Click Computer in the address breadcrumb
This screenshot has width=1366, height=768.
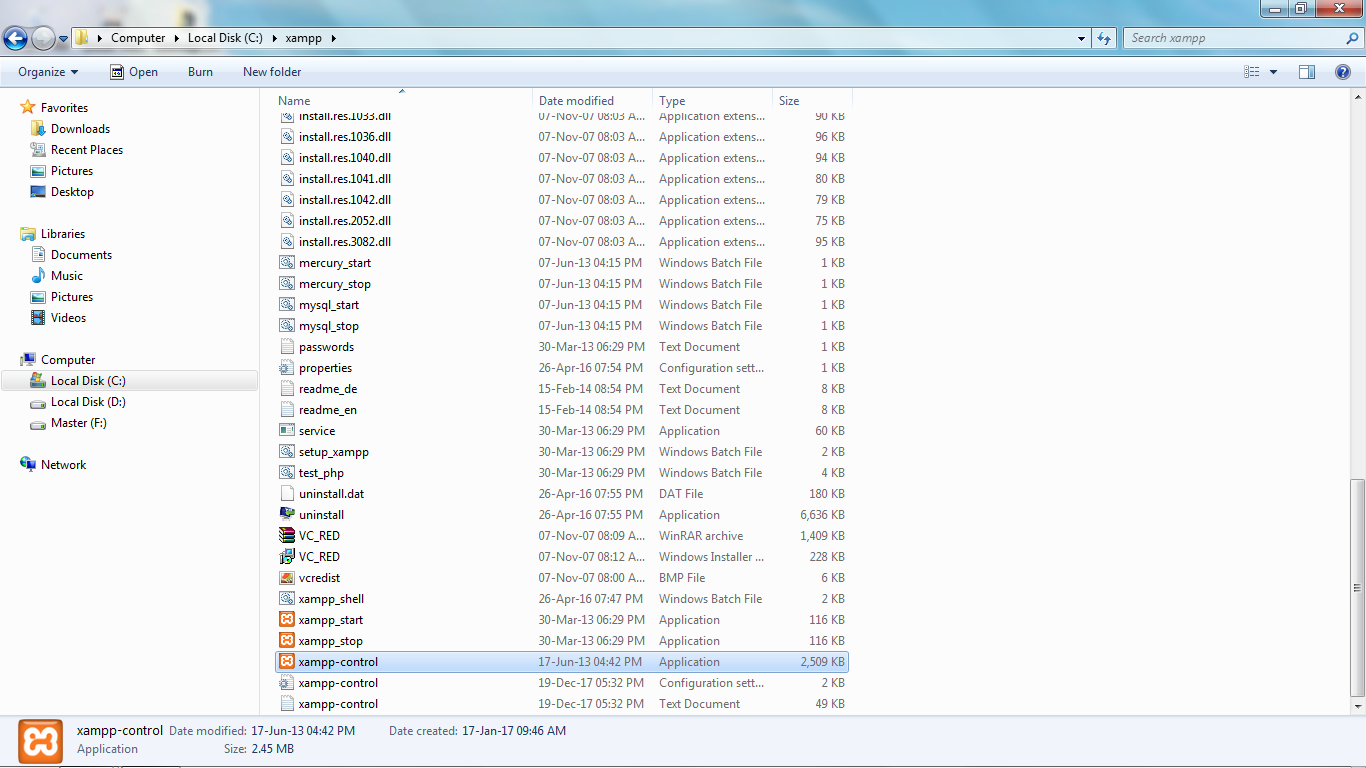pyautogui.click(x=138, y=38)
